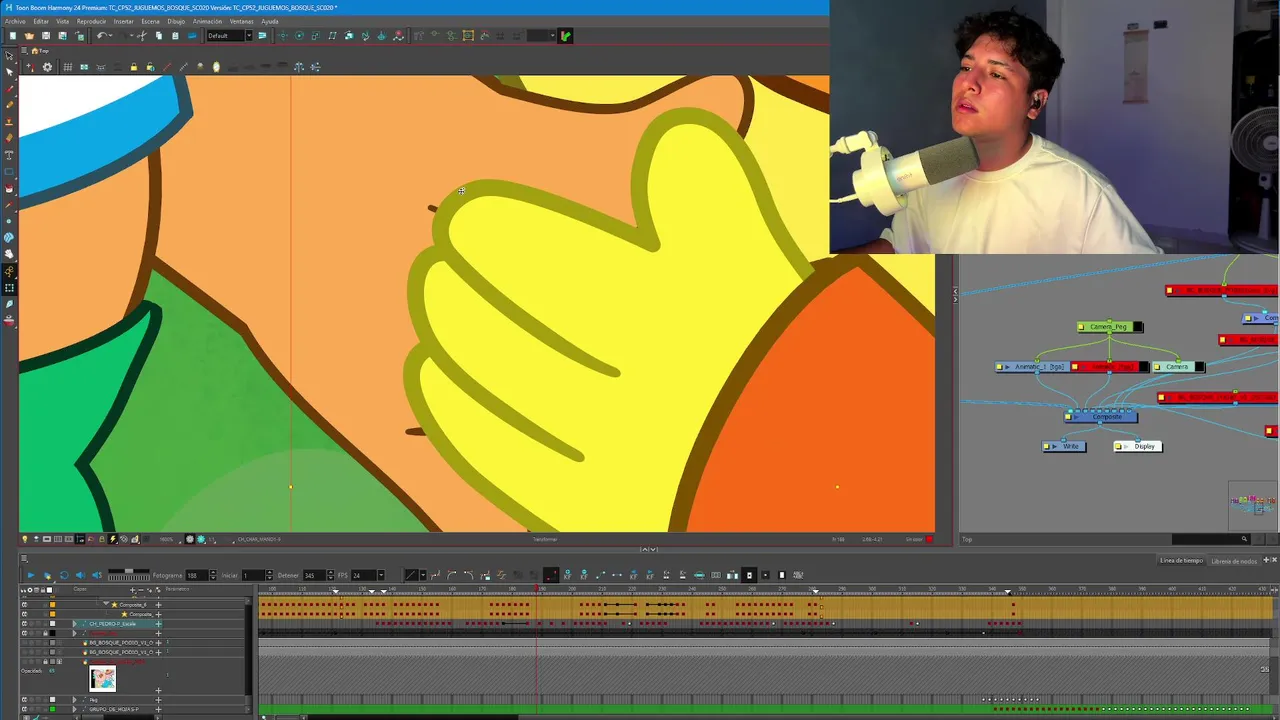Select the Brush tool in left toolbar
Viewport: 1280px width, 720px height.
pyautogui.click(x=10, y=88)
